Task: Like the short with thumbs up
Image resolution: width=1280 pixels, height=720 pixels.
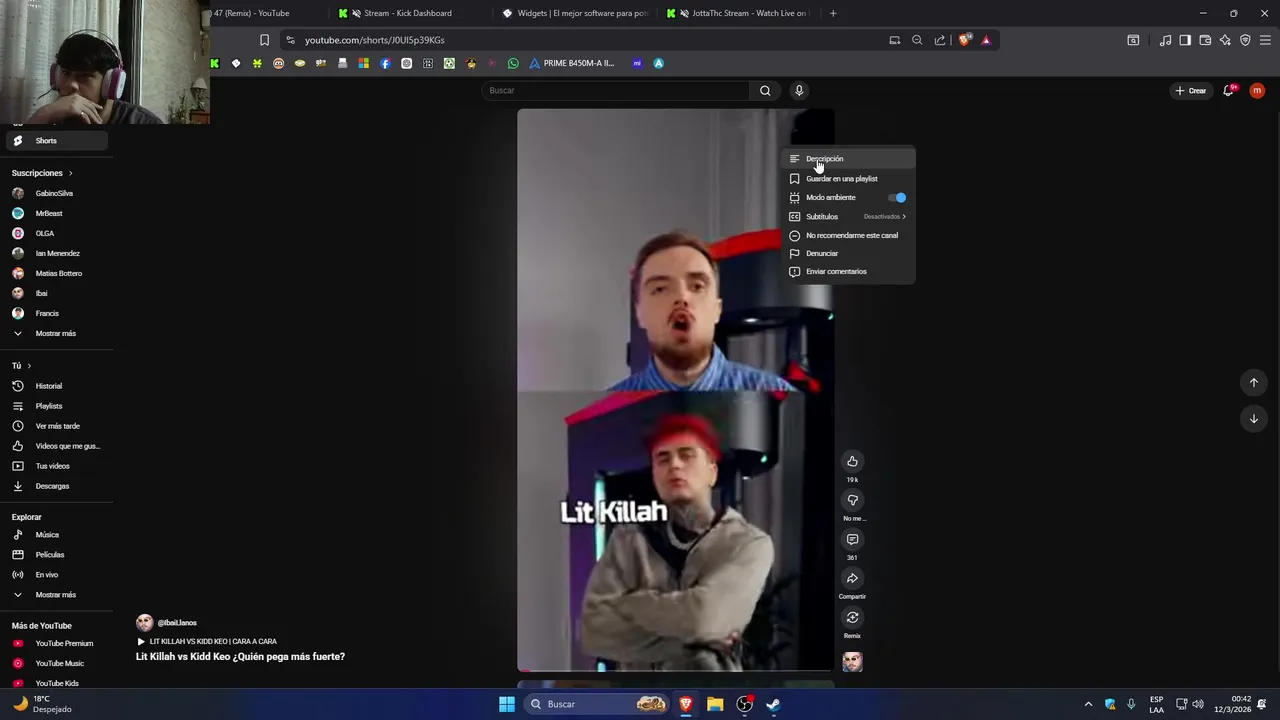Action: click(852, 461)
